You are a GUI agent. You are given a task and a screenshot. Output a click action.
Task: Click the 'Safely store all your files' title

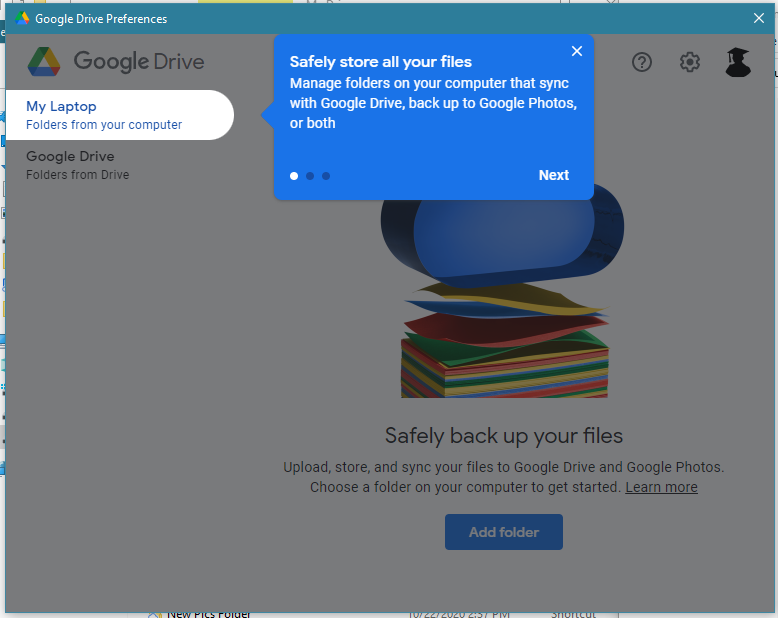(381, 62)
